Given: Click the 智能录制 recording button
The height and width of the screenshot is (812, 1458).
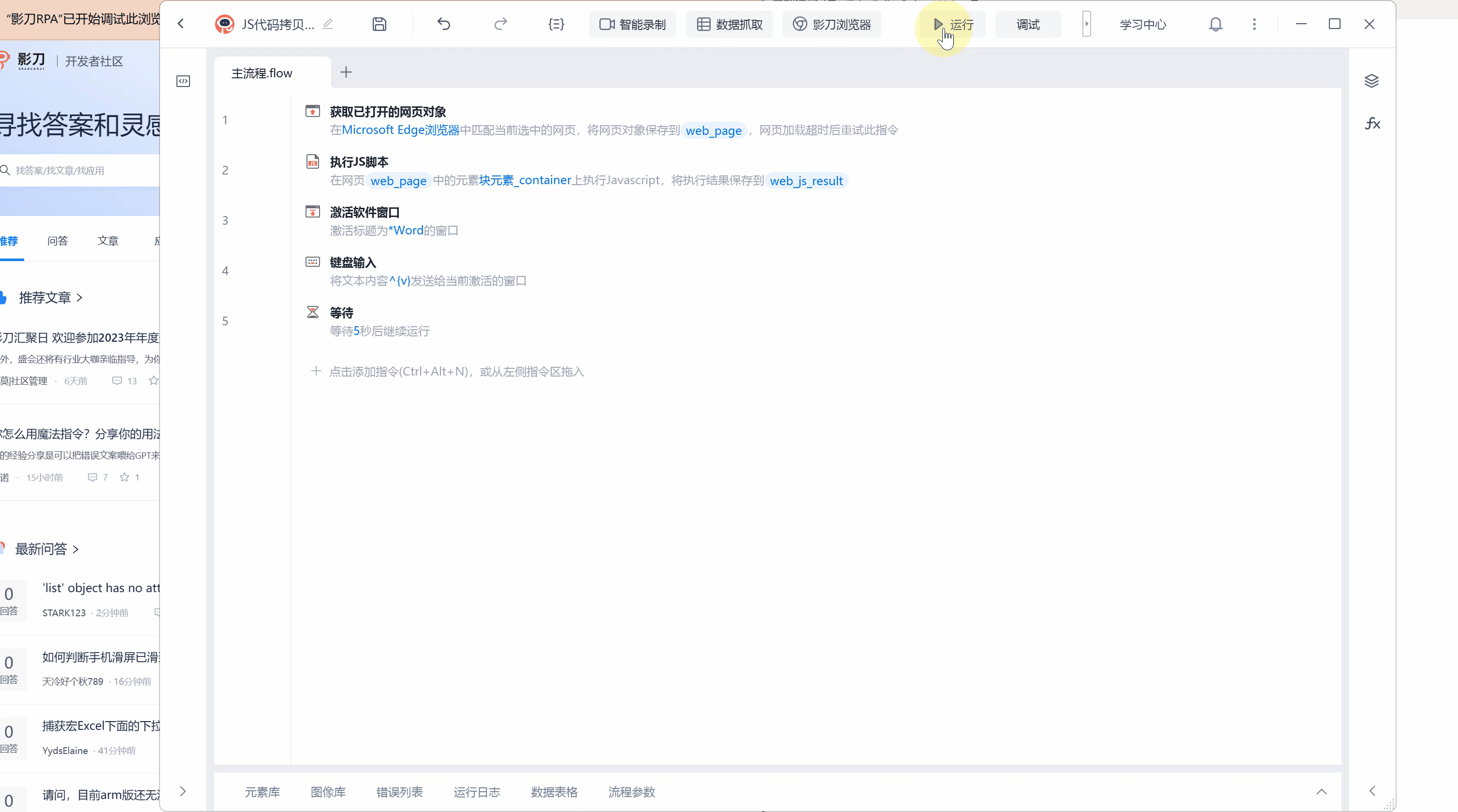Looking at the screenshot, I should (x=632, y=24).
